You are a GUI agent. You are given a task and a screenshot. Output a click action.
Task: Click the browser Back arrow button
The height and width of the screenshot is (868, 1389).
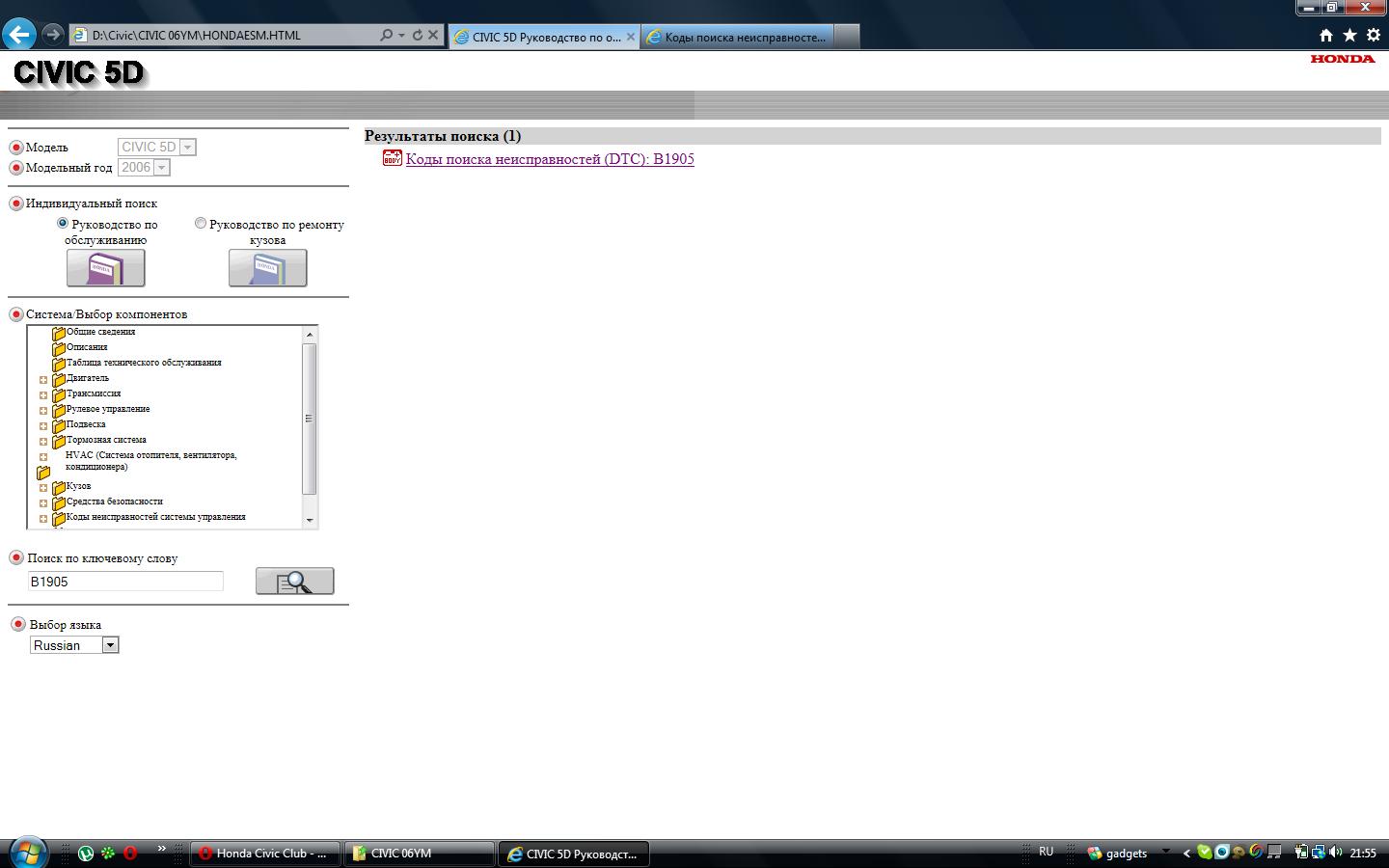pyautogui.click(x=19, y=35)
